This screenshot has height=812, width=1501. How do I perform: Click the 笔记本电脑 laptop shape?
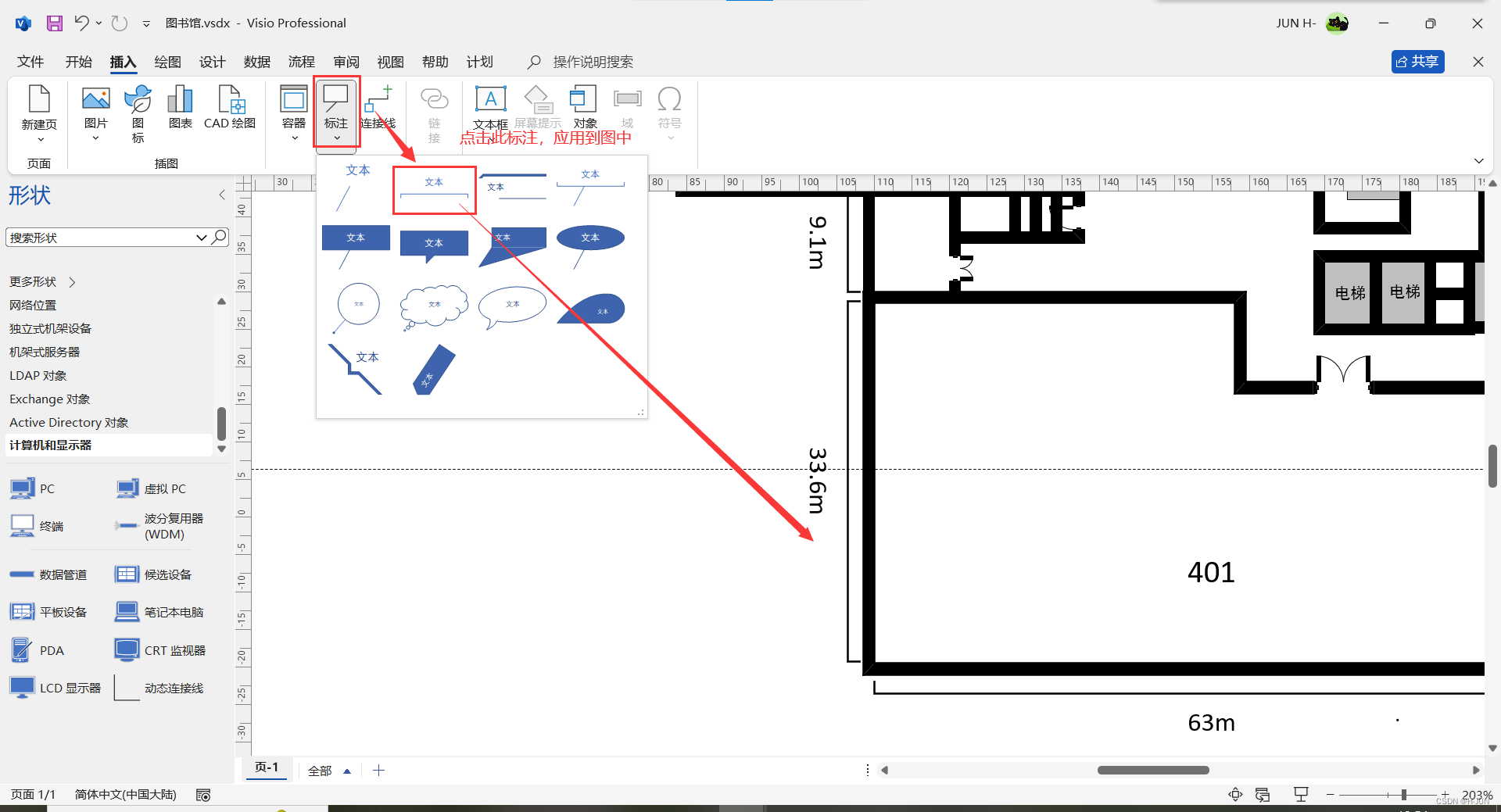159,612
